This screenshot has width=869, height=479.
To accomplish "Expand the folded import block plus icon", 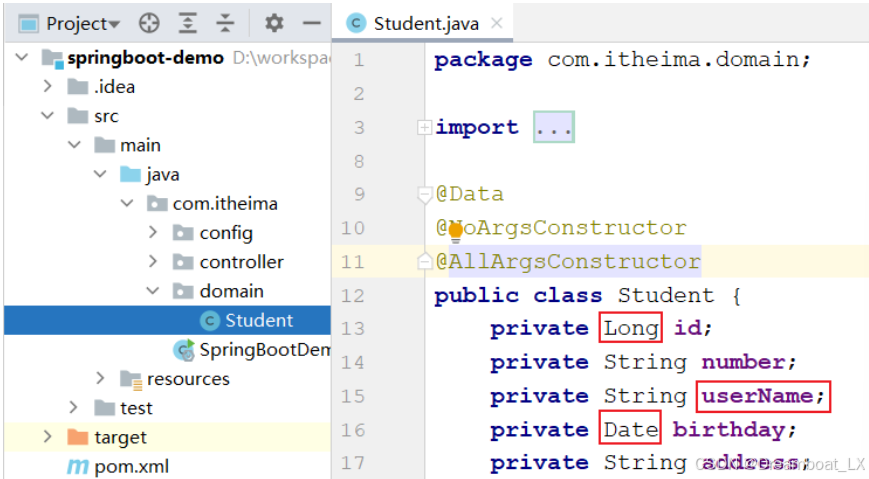I will (424, 128).
